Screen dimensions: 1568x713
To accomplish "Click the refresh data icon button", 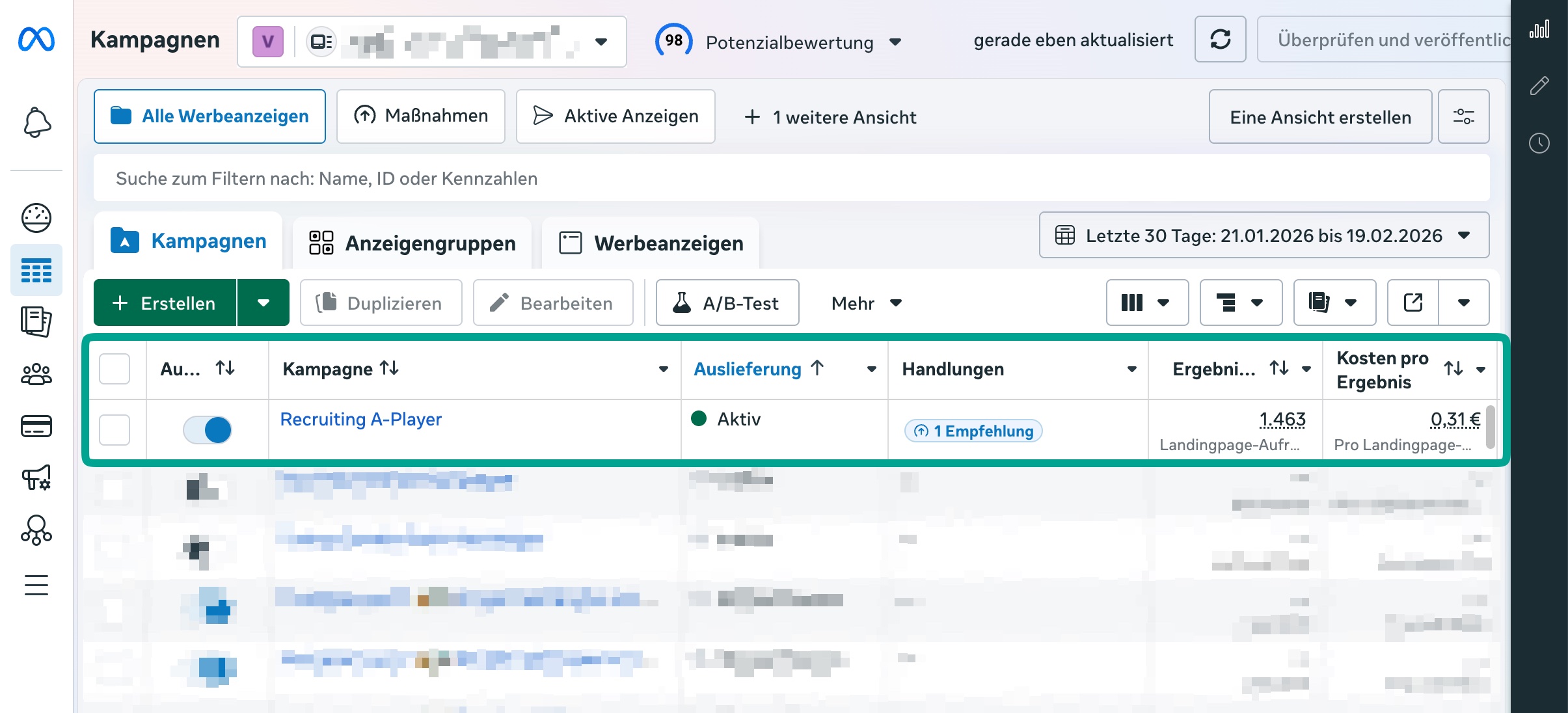I will [1220, 40].
